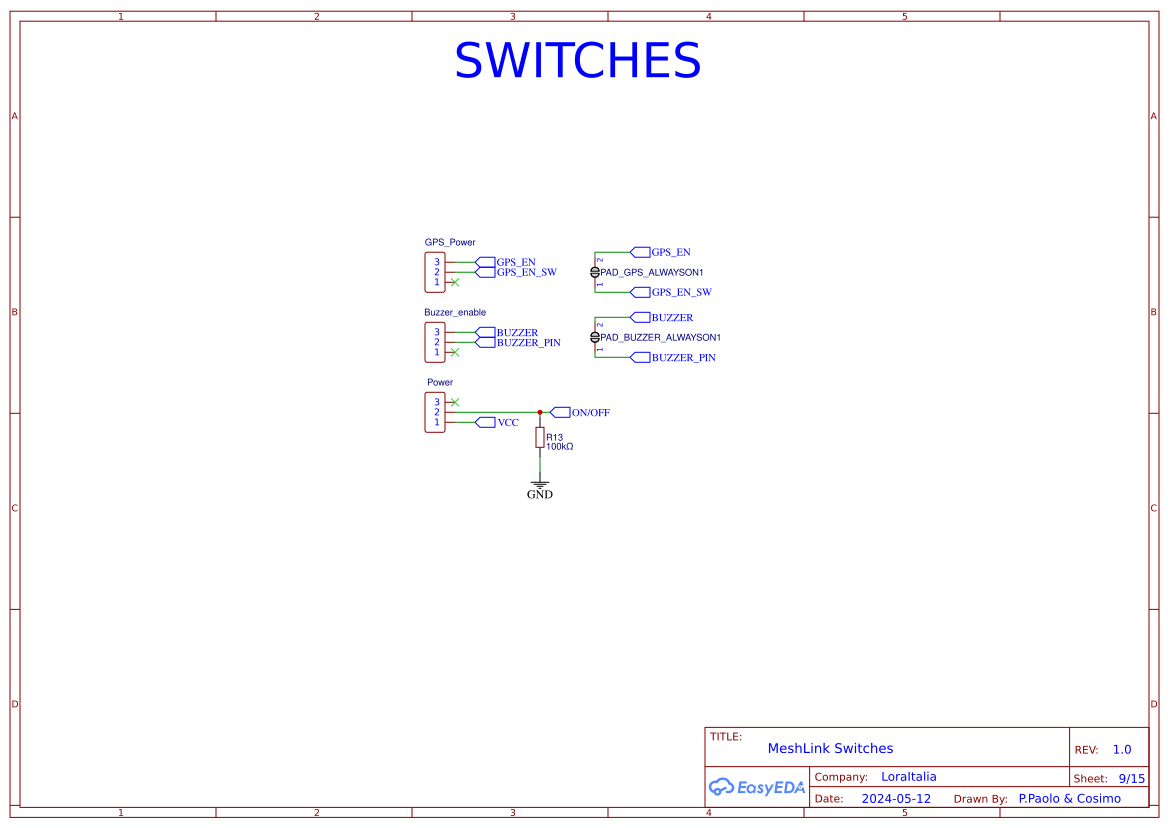Select the ON/OFF net label arrow
Image resolution: width=1169 pixels, height=828 pixels.
coord(561,412)
